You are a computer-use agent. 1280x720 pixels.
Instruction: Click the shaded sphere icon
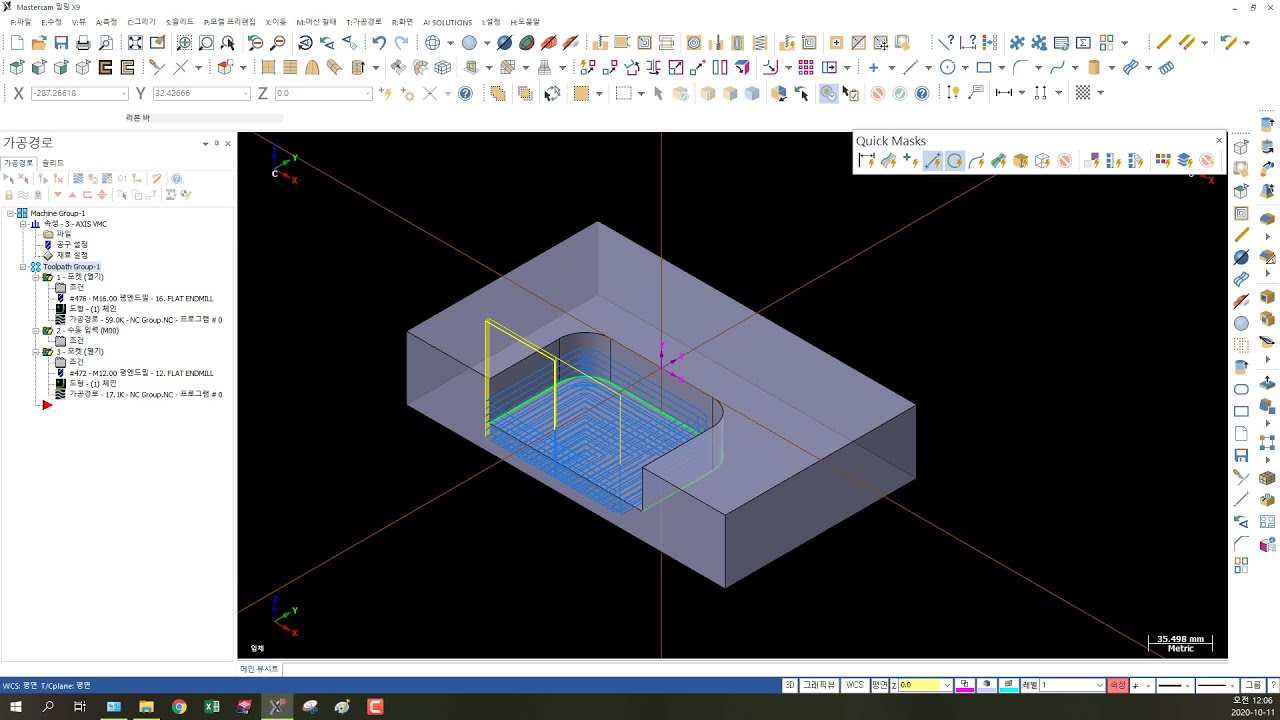[469, 43]
